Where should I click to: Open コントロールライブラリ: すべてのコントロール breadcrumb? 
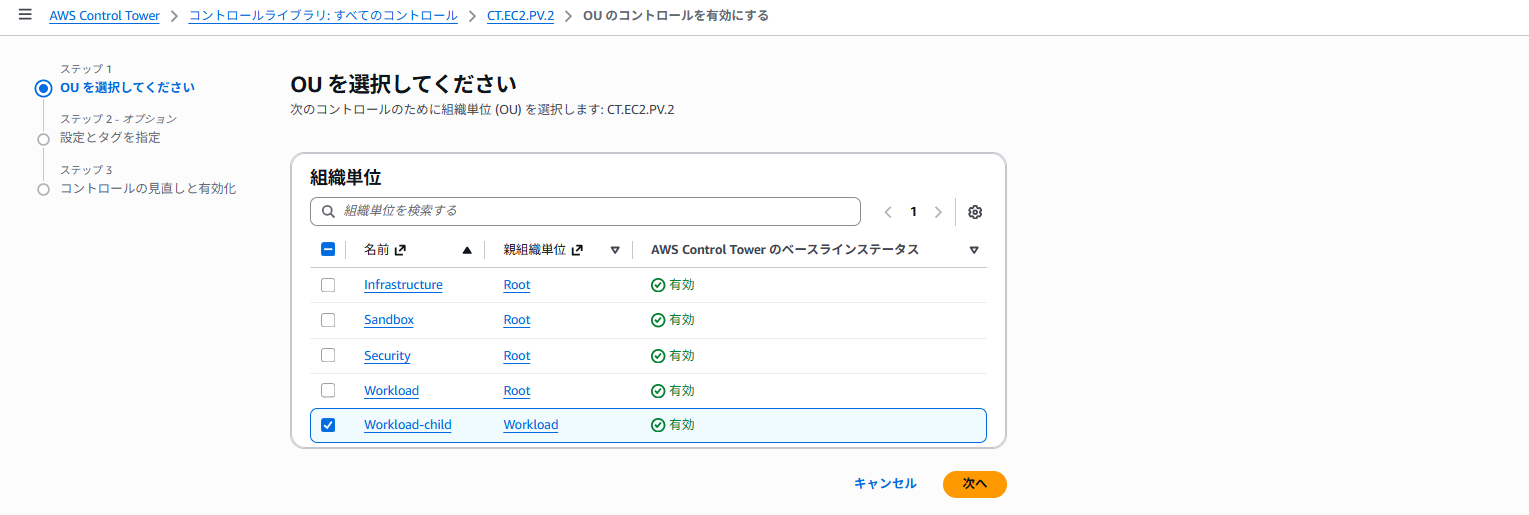click(323, 16)
